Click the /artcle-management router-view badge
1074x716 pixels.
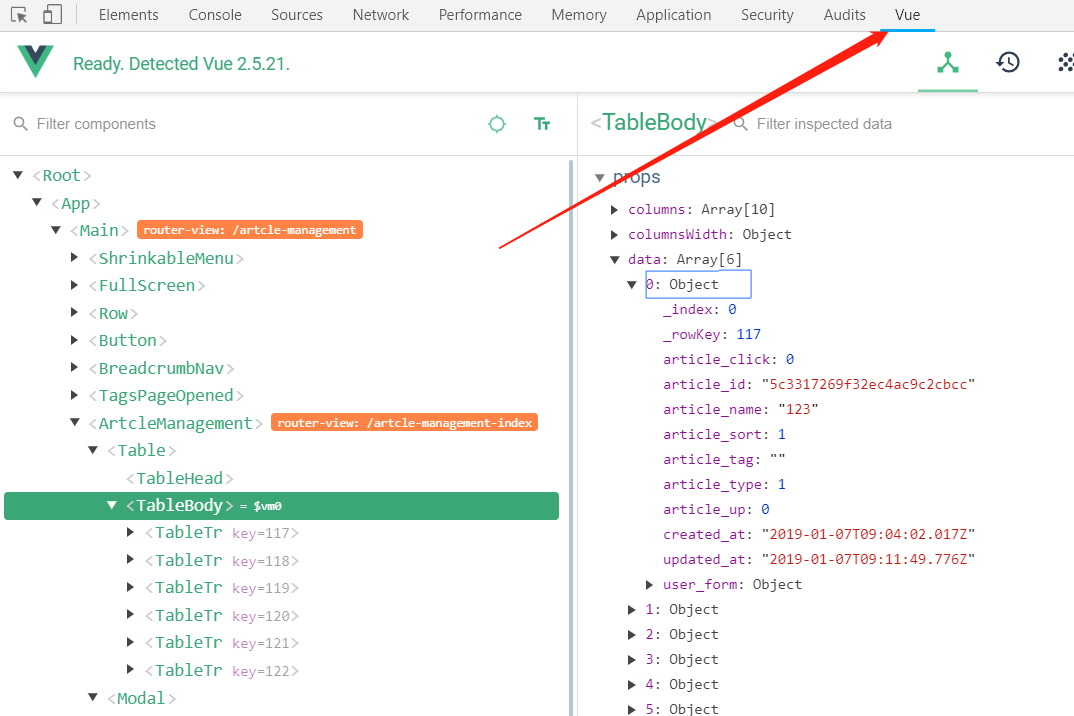249,230
